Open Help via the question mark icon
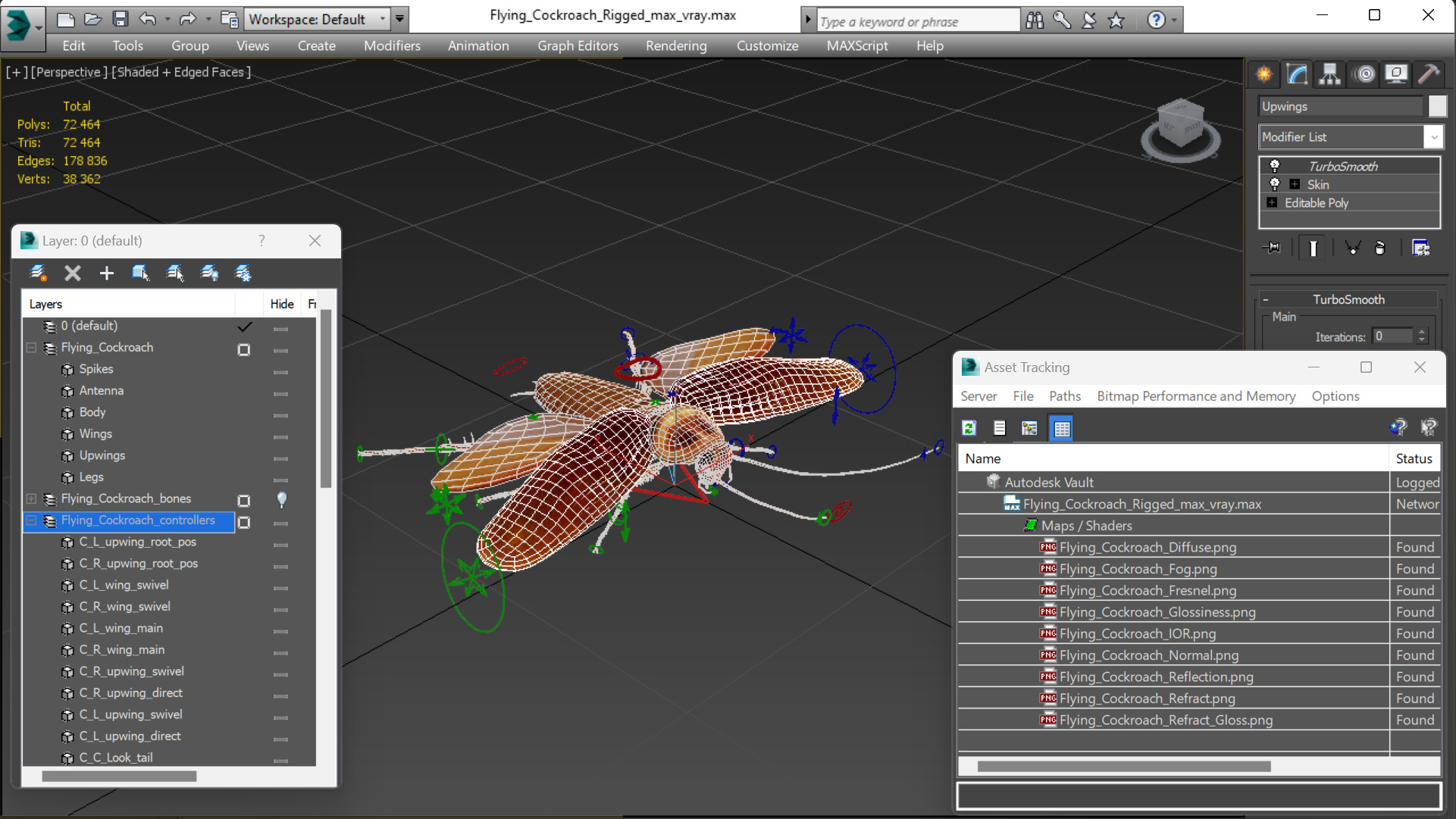This screenshot has height=819, width=1456. pos(1156,20)
